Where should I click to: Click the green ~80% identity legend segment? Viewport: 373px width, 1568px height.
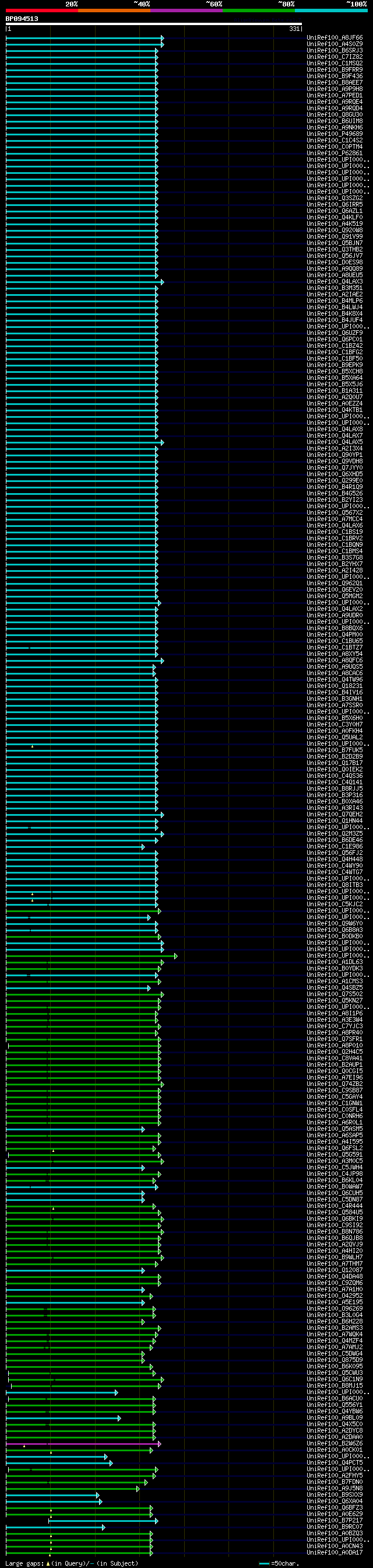(x=259, y=11)
